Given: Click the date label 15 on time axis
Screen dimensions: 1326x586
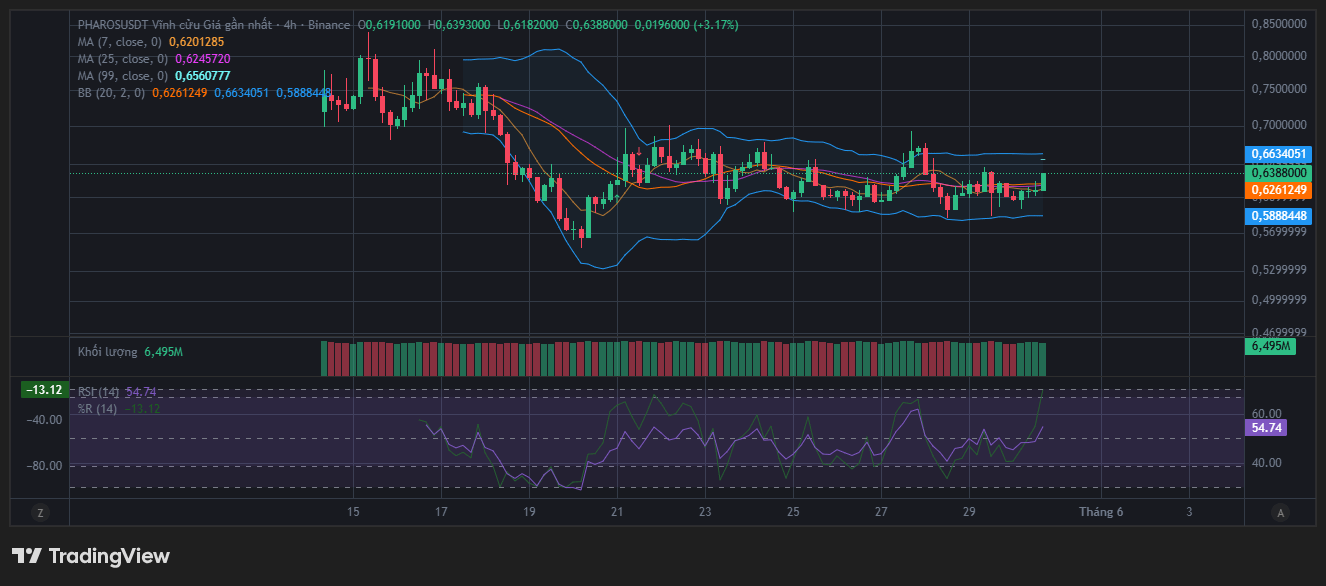Looking at the screenshot, I should (353, 512).
